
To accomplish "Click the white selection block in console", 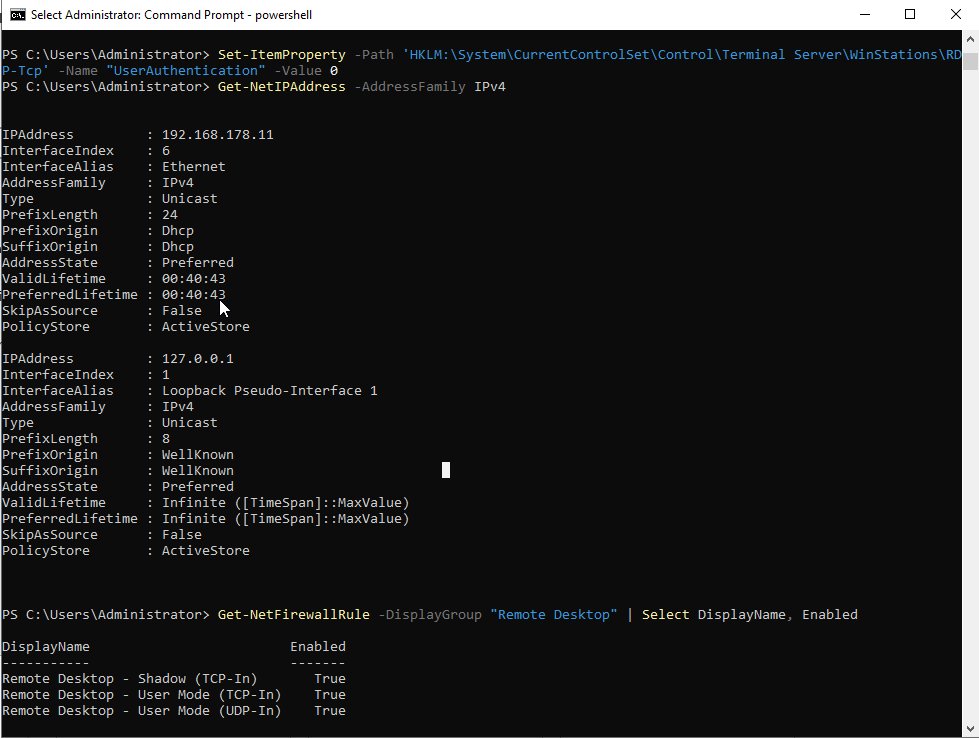I will coord(446,470).
